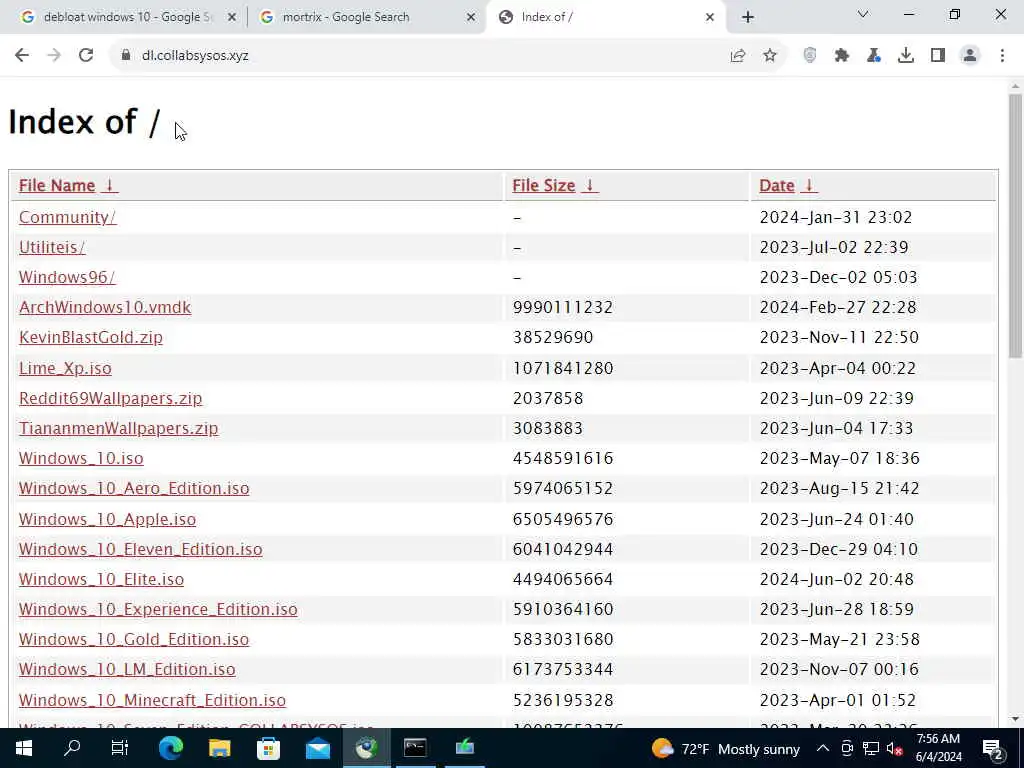The width and height of the screenshot is (1024, 768).
Task: Open Task View
Action: tap(120, 748)
